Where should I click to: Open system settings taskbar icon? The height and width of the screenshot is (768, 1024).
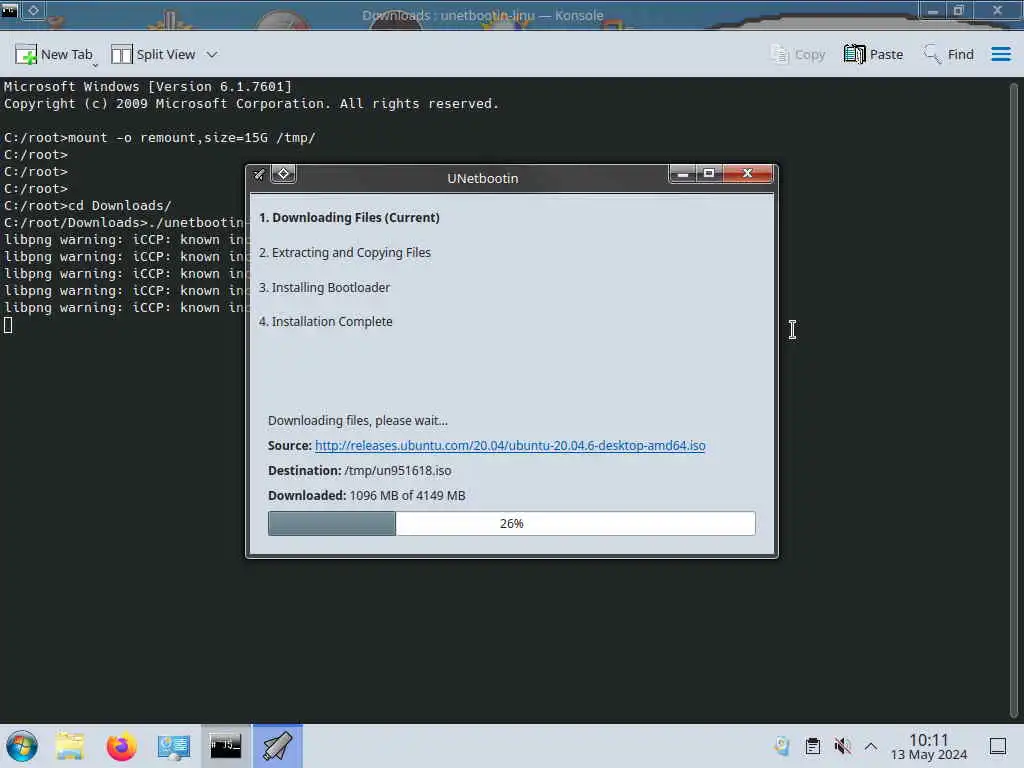click(173, 746)
